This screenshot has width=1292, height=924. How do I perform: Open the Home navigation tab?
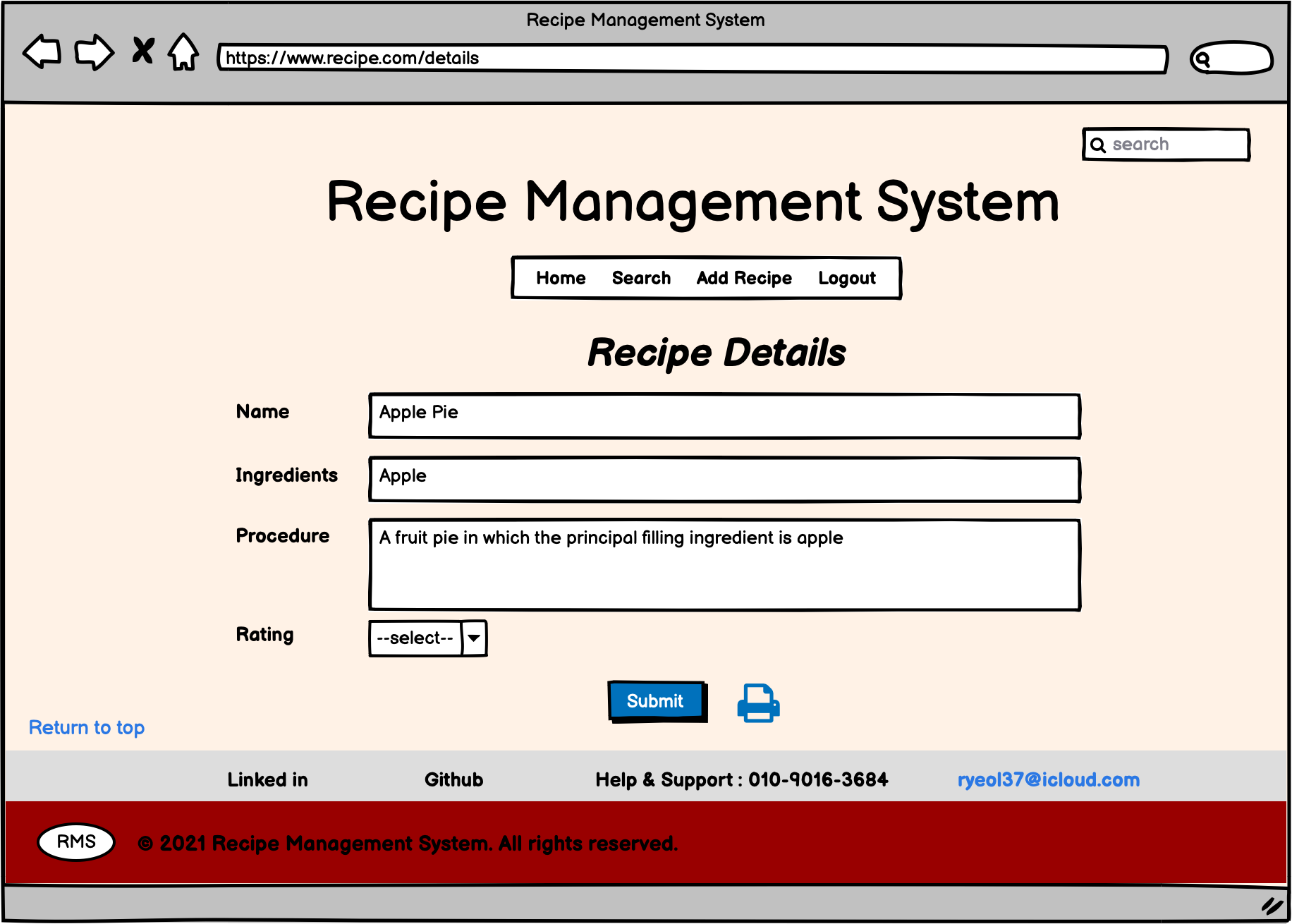pyautogui.click(x=561, y=278)
